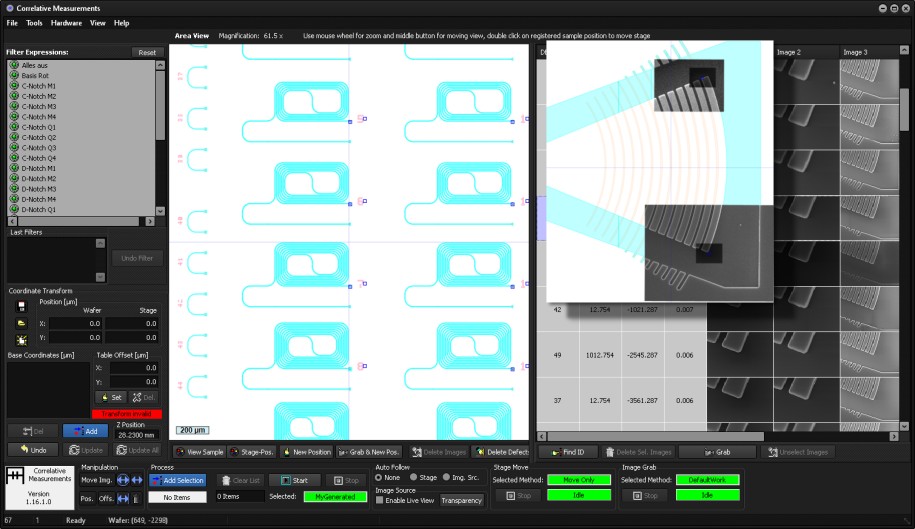Toggle the C-Notch M1 filter icon
Viewport: 915px width, 529px height.
pyautogui.click(x=15, y=86)
